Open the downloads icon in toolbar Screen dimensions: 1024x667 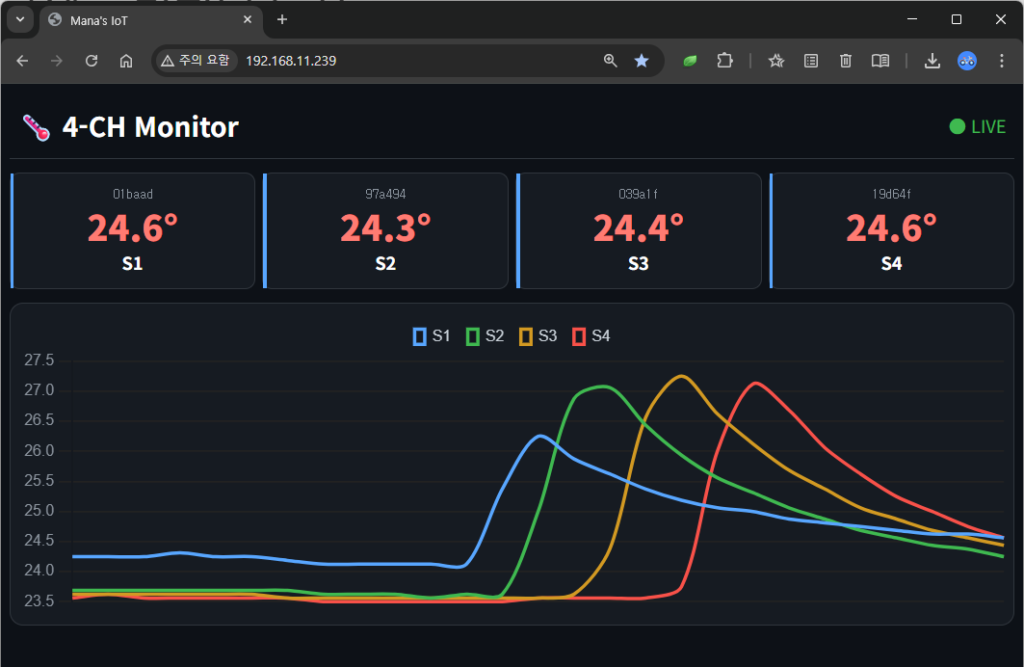[x=932, y=61]
